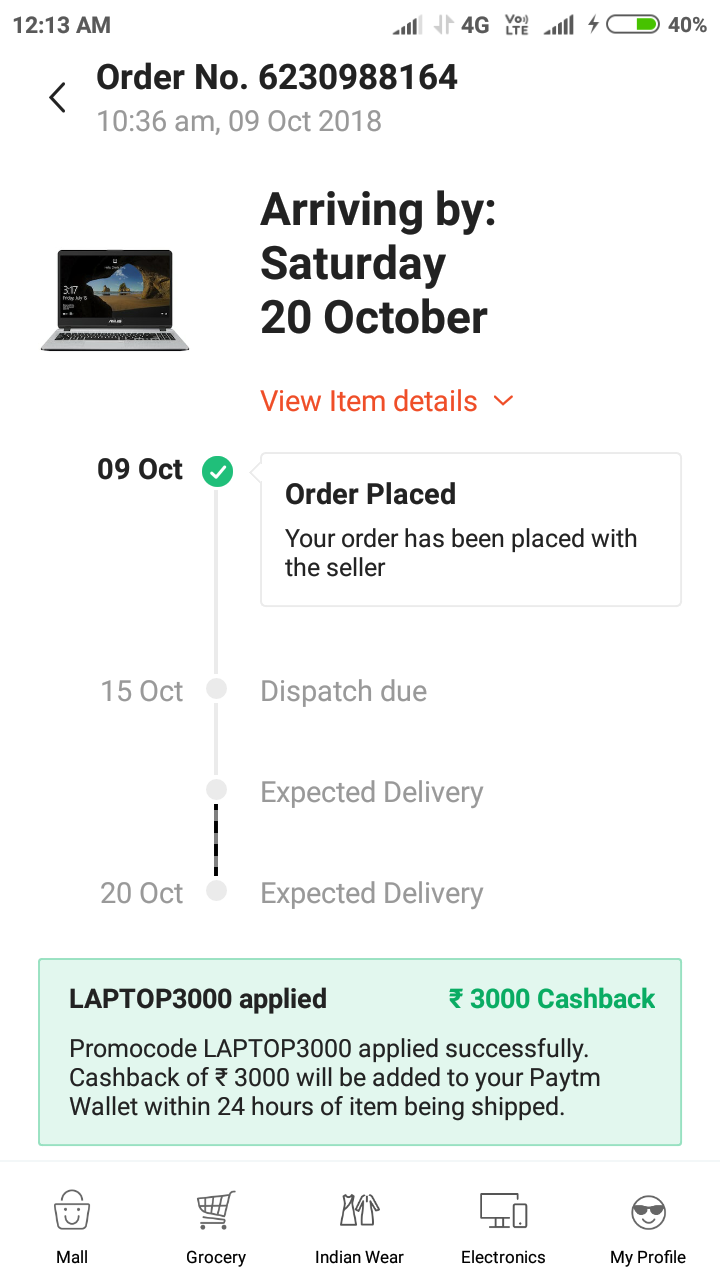The height and width of the screenshot is (1280, 720).
Task: Open the Grocery cart icon
Action: click(216, 1211)
